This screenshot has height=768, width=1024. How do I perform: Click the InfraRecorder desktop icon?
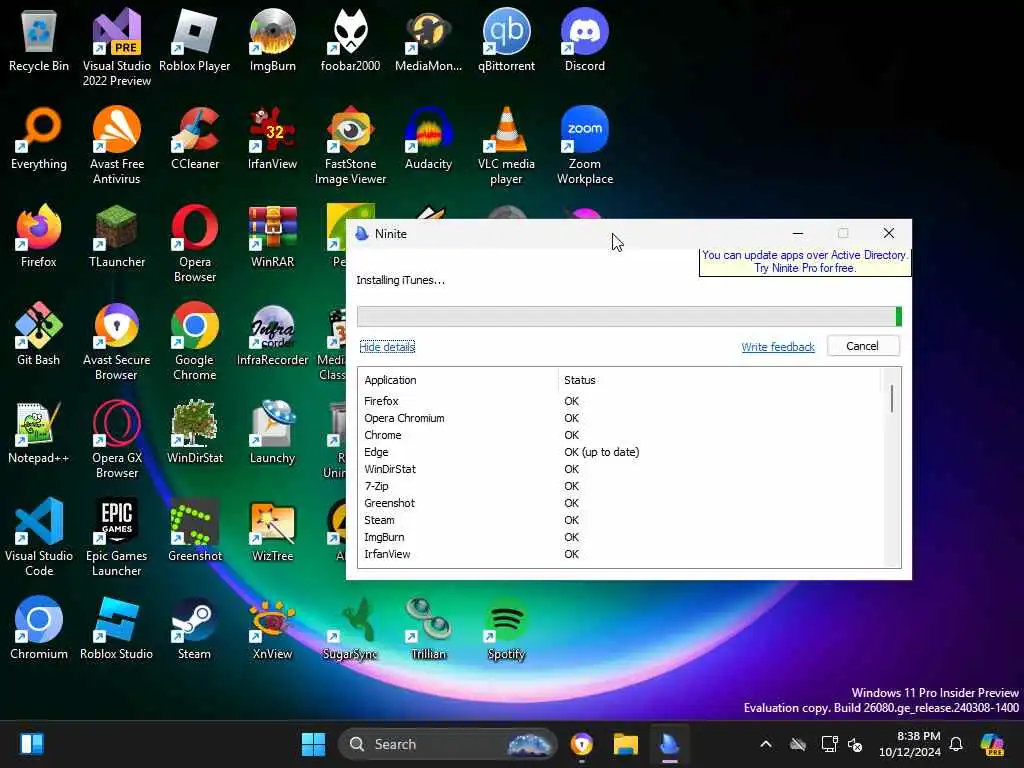tap(272, 334)
